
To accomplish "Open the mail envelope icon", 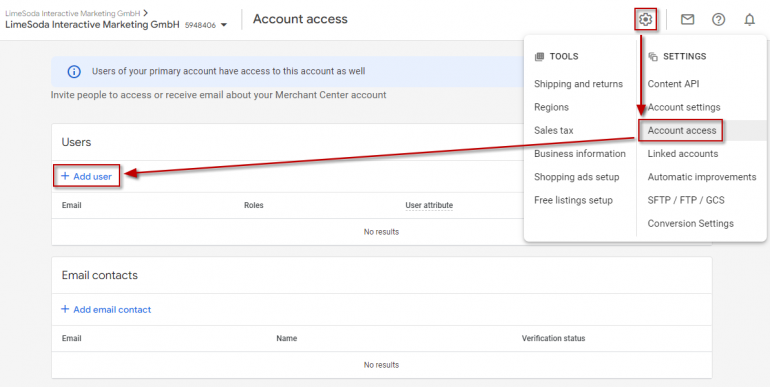I will [688, 20].
